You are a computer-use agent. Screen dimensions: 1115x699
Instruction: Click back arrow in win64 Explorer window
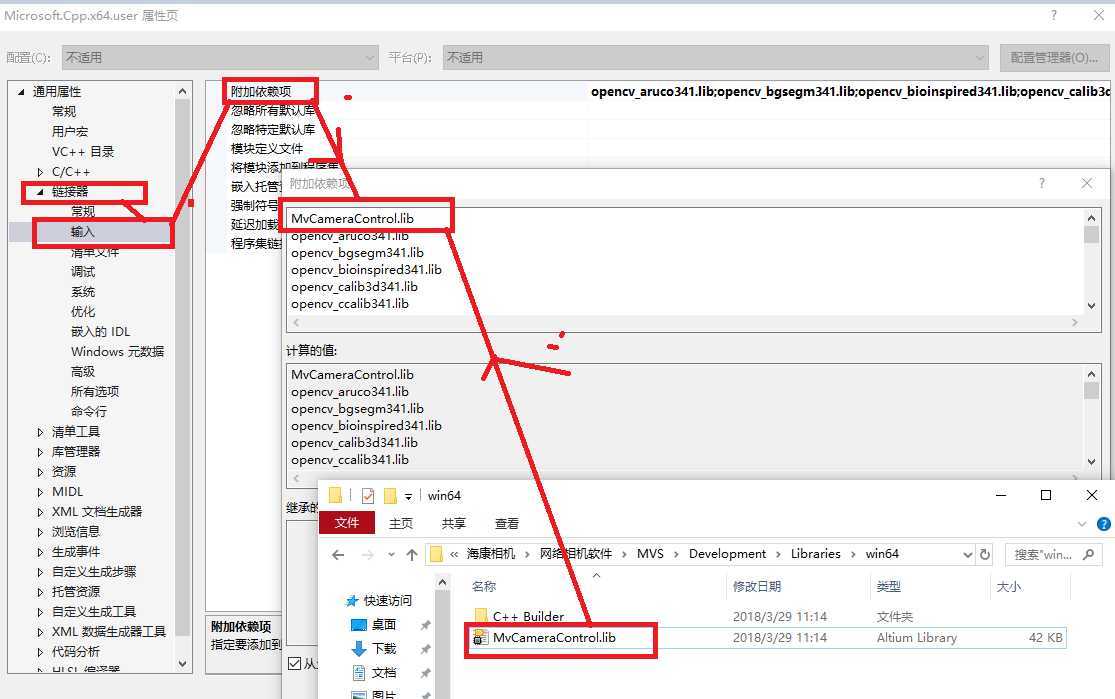pos(338,555)
